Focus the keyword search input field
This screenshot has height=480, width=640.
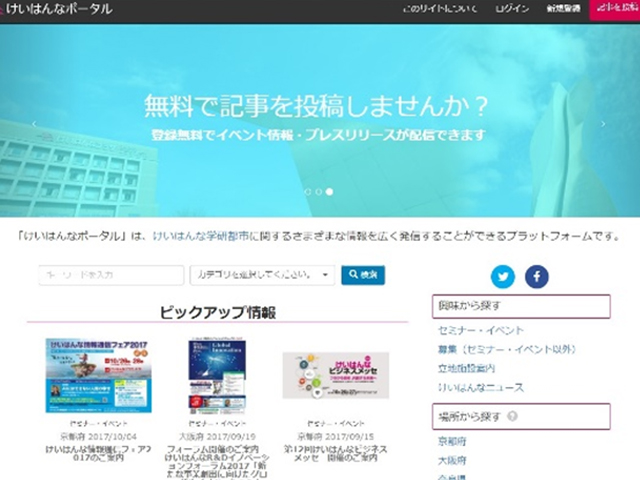point(111,275)
